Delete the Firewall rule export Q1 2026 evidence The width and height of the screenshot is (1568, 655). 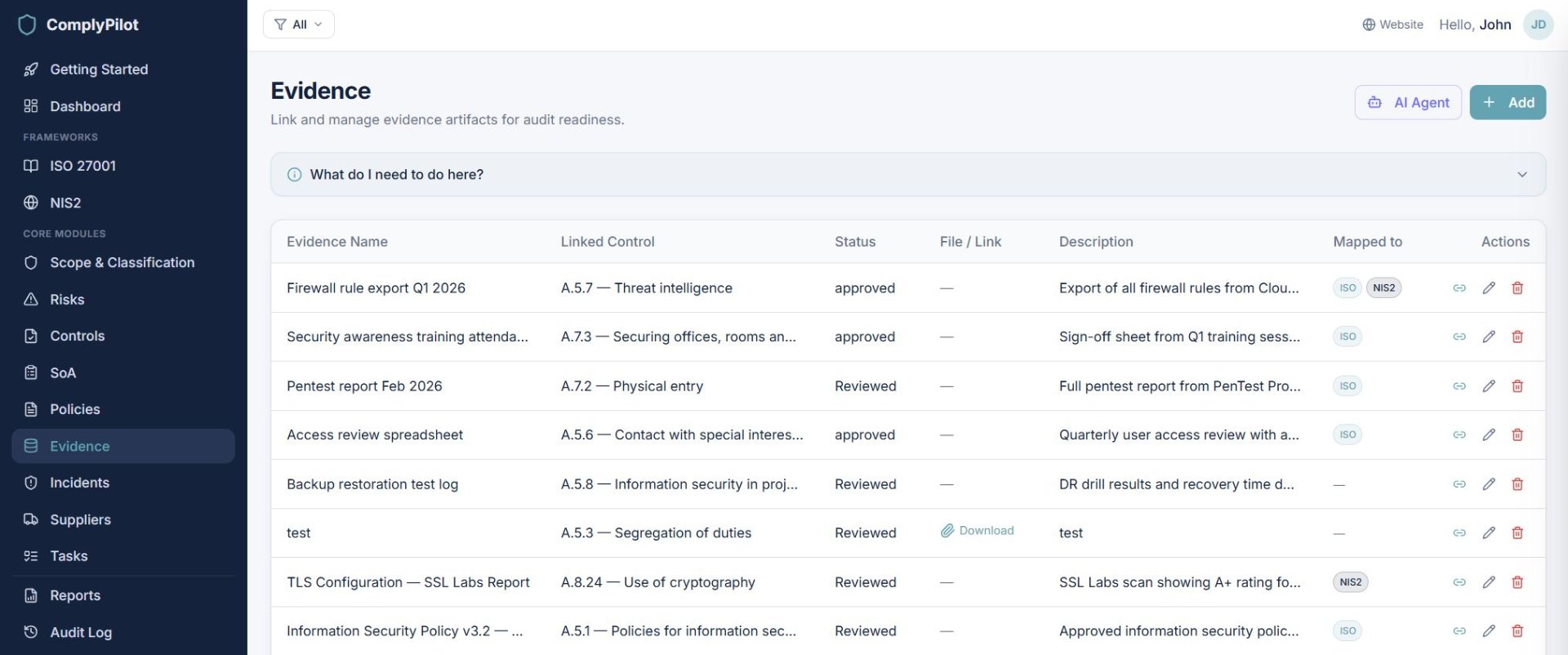click(1517, 288)
